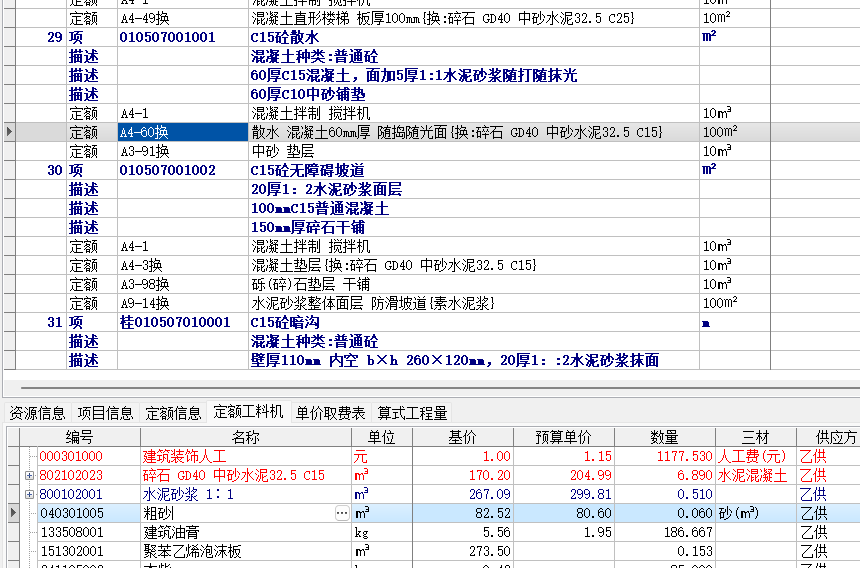Expand the 800102001 水泥砂浆 row

[30, 495]
